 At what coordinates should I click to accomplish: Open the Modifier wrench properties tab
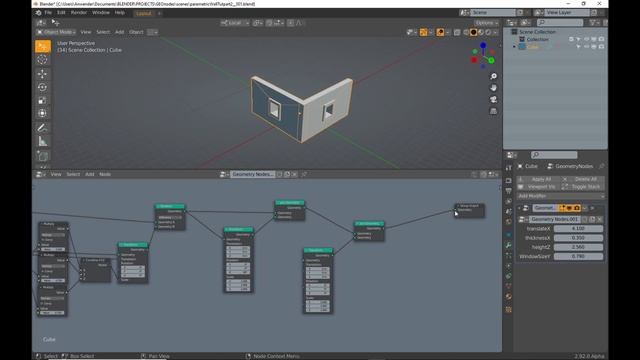tap(509, 245)
